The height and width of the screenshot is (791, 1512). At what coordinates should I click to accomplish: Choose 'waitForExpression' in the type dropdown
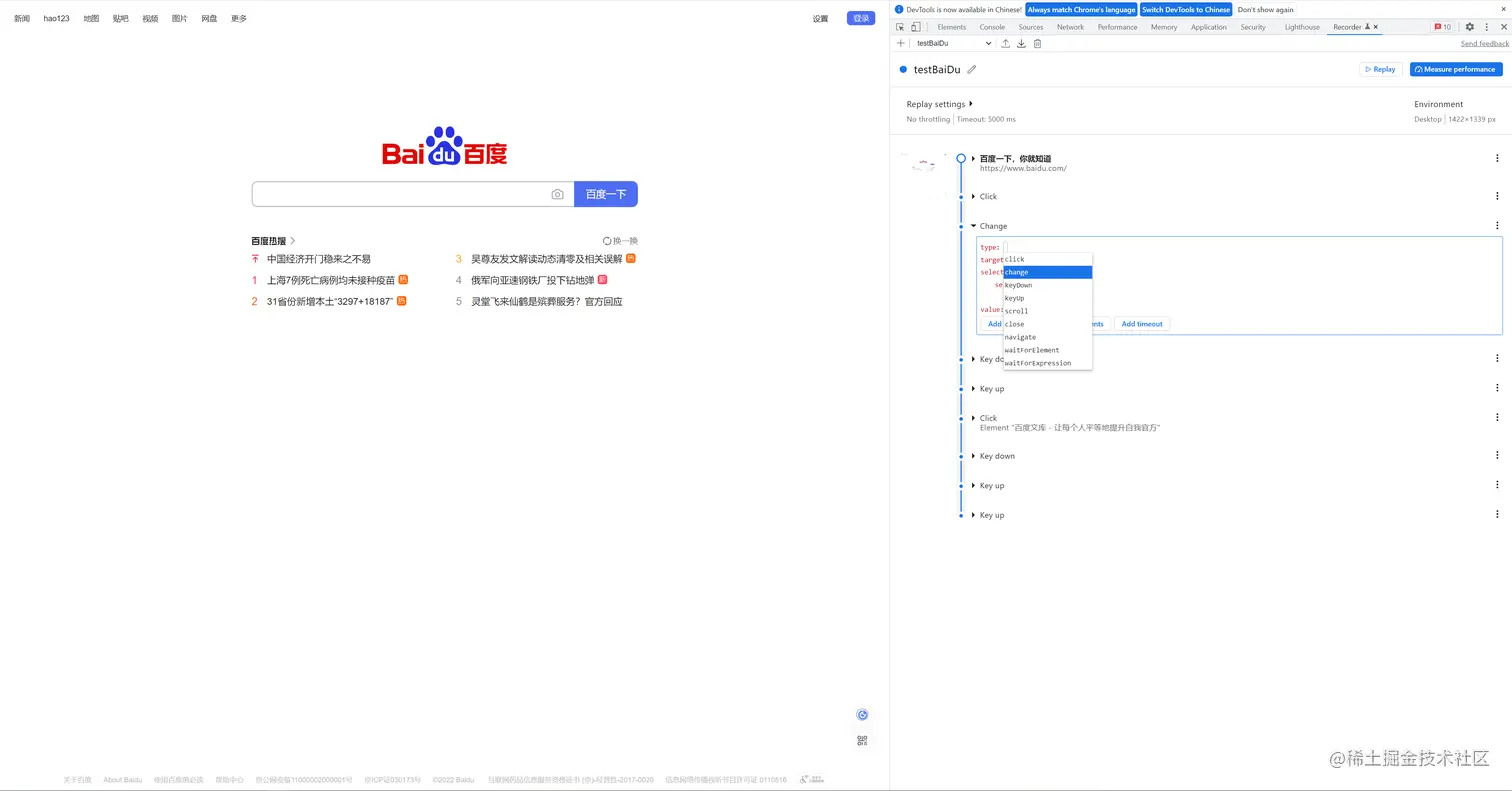1047,363
